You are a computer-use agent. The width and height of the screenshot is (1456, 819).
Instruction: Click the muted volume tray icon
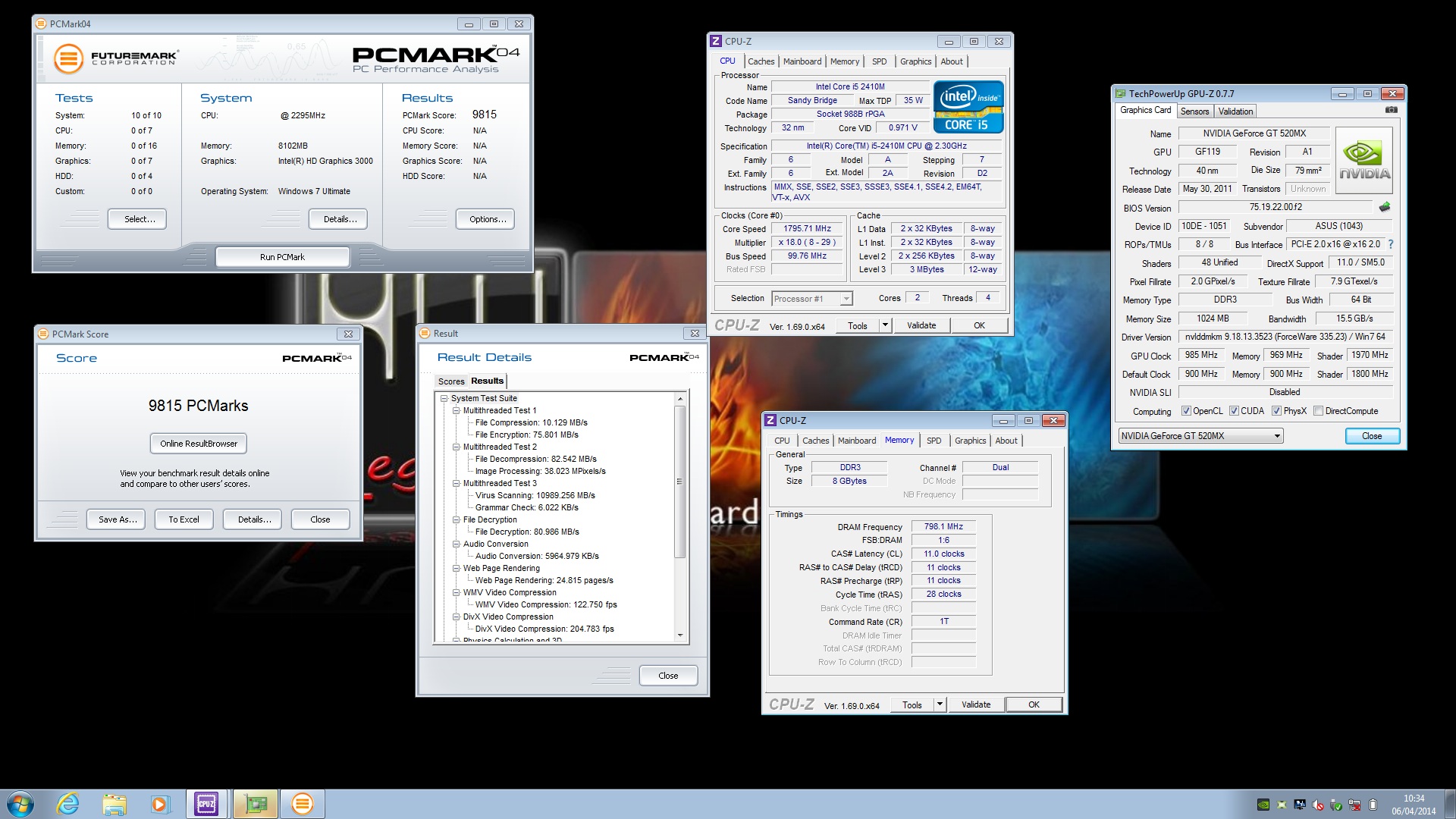tap(1318, 805)
